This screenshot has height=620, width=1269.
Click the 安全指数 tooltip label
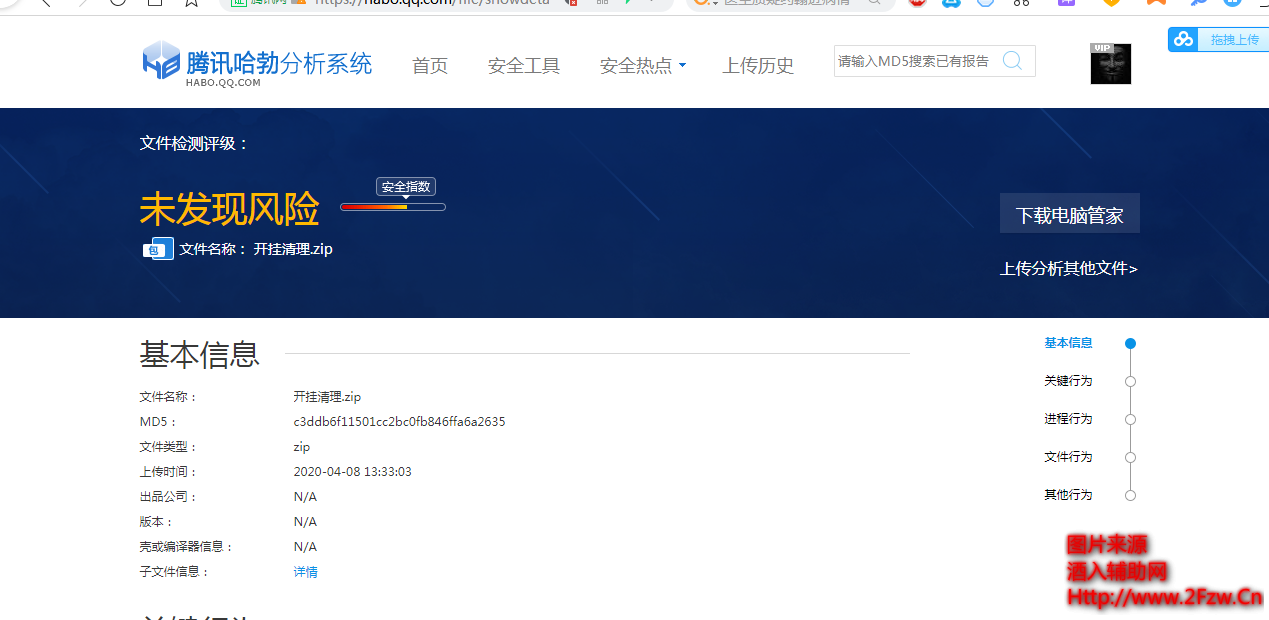[406, 187]
